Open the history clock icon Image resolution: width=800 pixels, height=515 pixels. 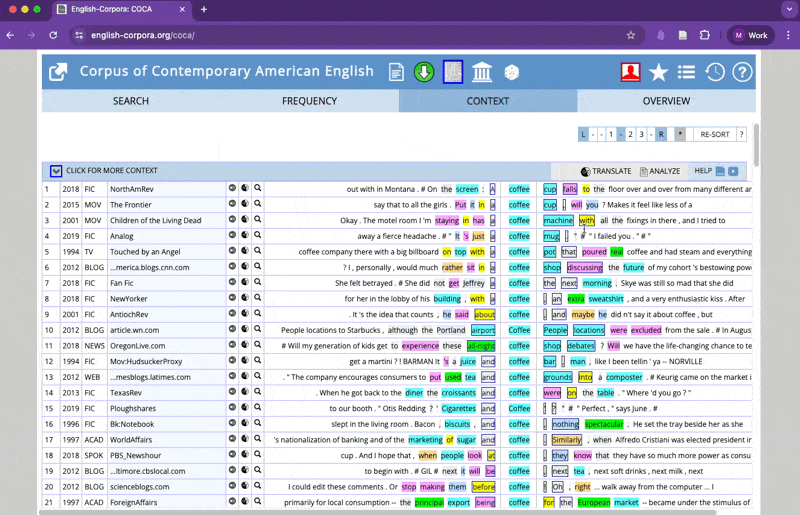coord(714,72)
